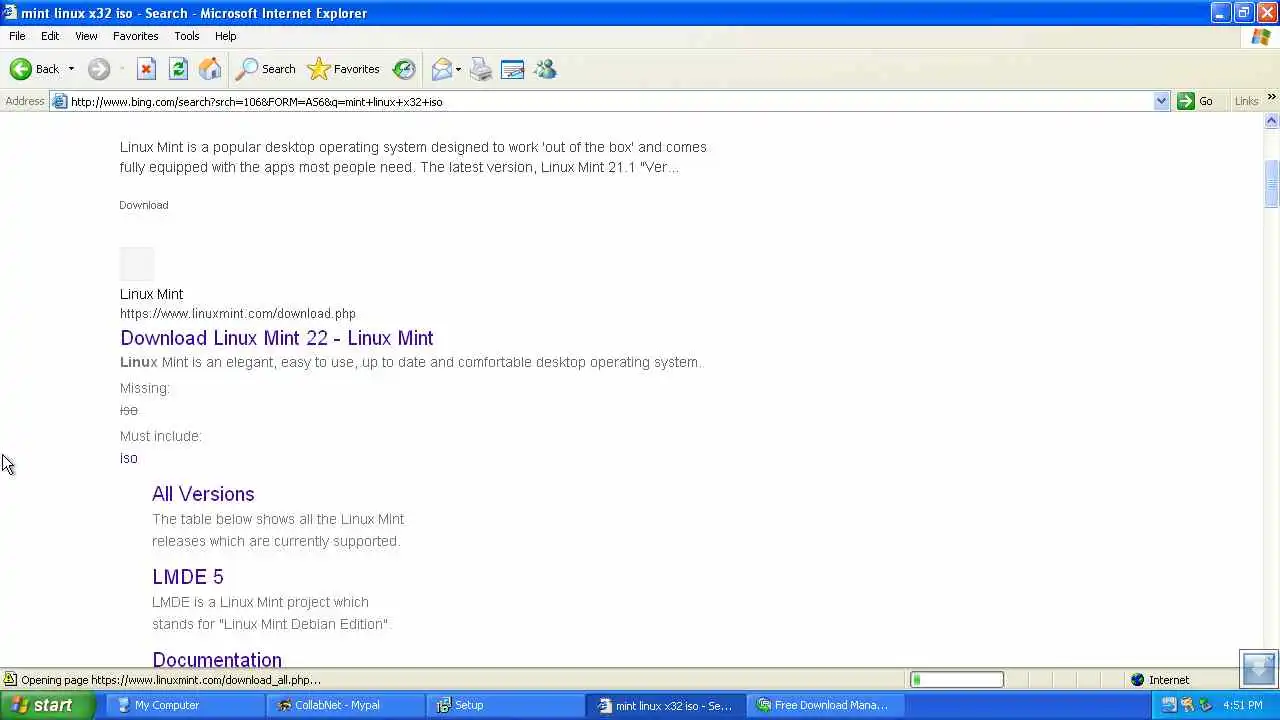Click the IE icon in title bar
This screenshot has height=720, width=1280.
[x=9, y=13]
